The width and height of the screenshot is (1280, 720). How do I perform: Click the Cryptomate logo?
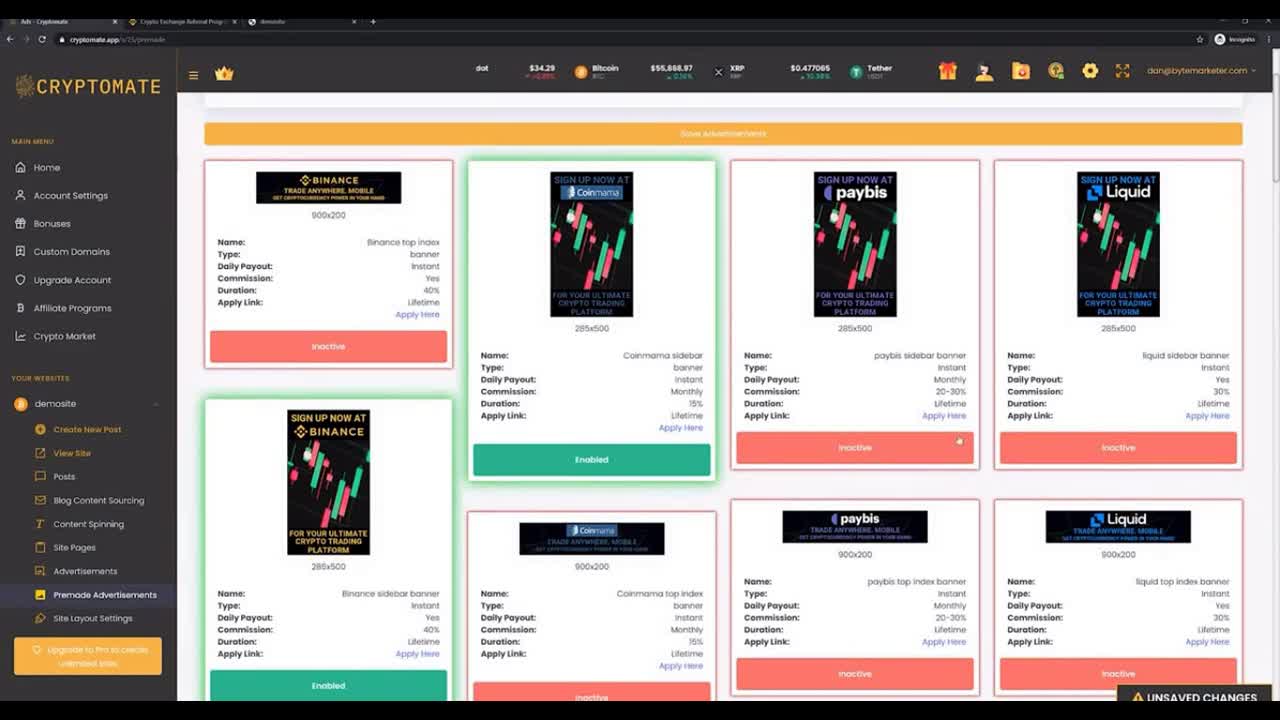(x=88, y=86)
